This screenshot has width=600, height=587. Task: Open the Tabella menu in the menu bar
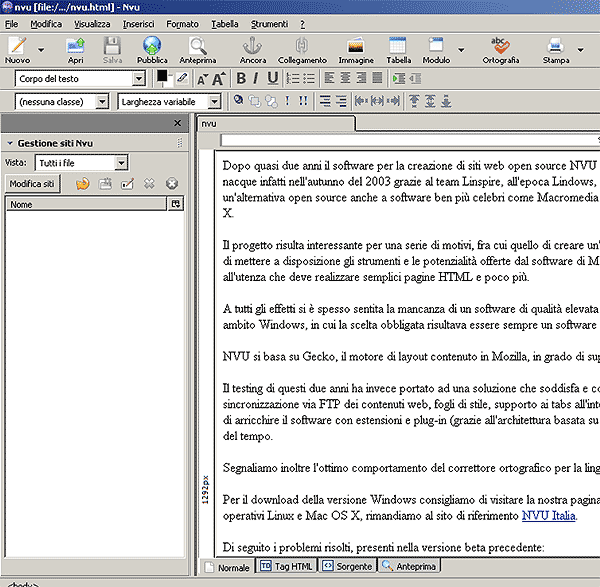pos(225,24)
